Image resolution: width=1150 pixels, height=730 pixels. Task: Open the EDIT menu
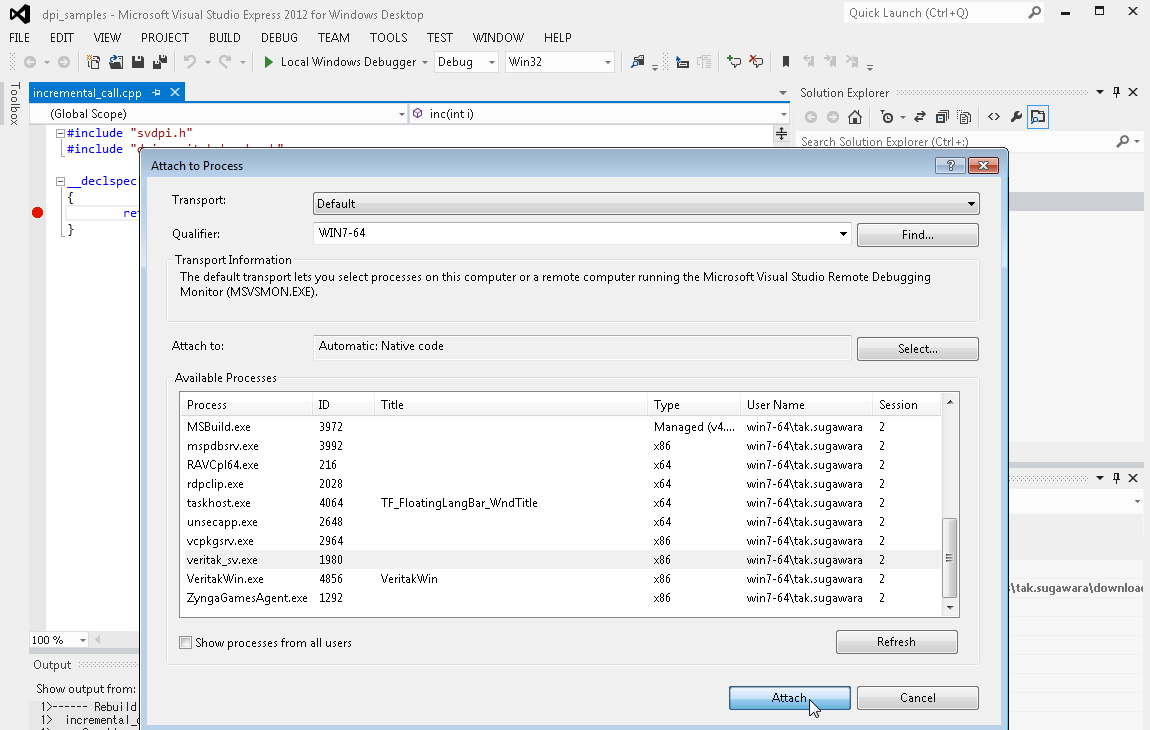[x=62, y=37]
